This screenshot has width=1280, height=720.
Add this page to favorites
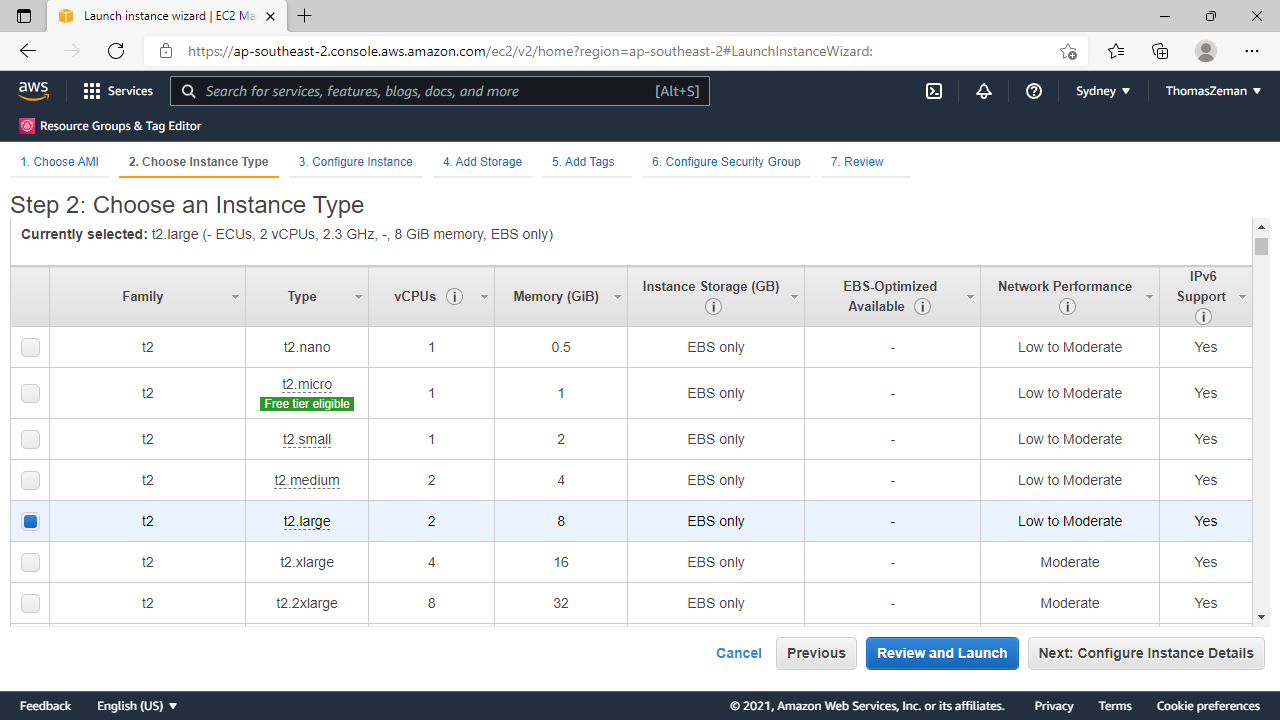click(1068, 51)
